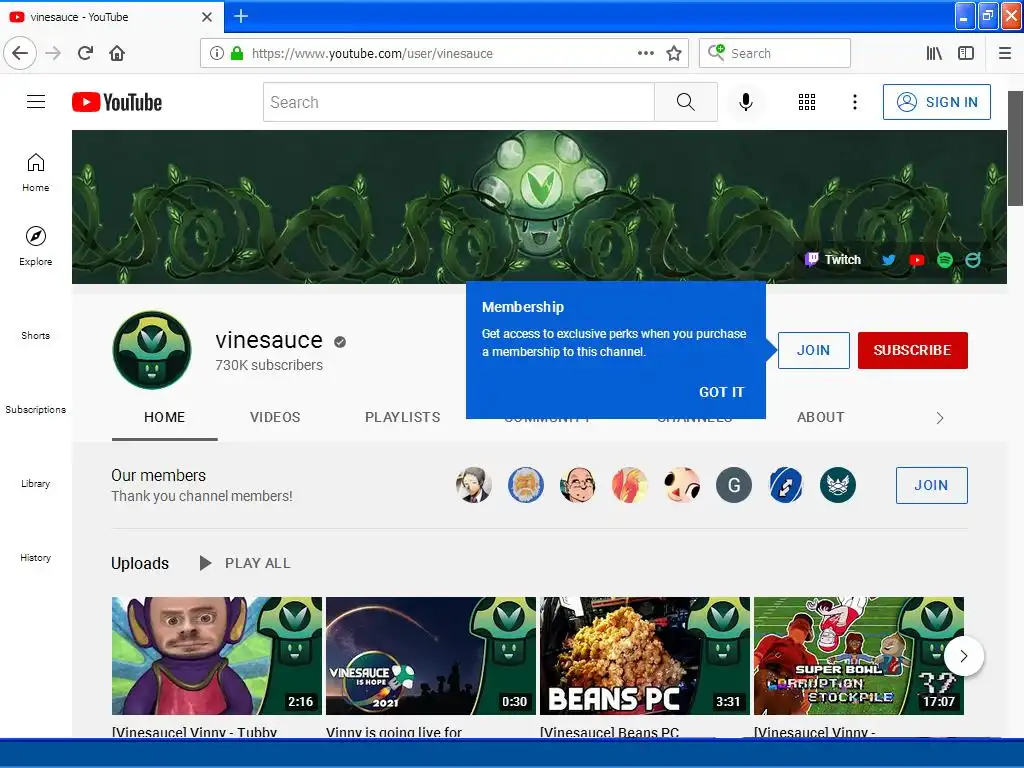Open the YouTube icon link on banner
This screenshot has height=768, width=1024.
[916, 260]
